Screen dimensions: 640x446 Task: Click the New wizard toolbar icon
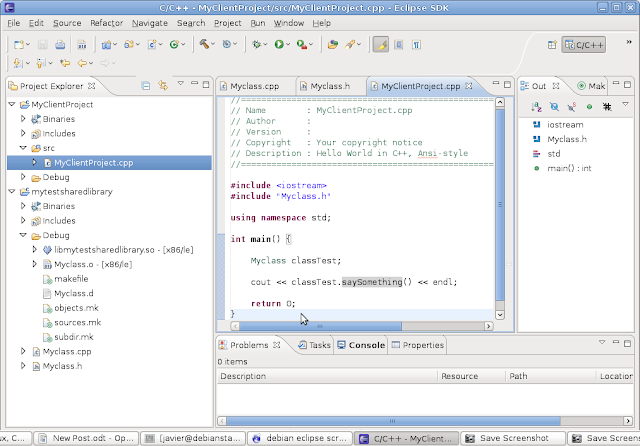[x=18, y=44]
